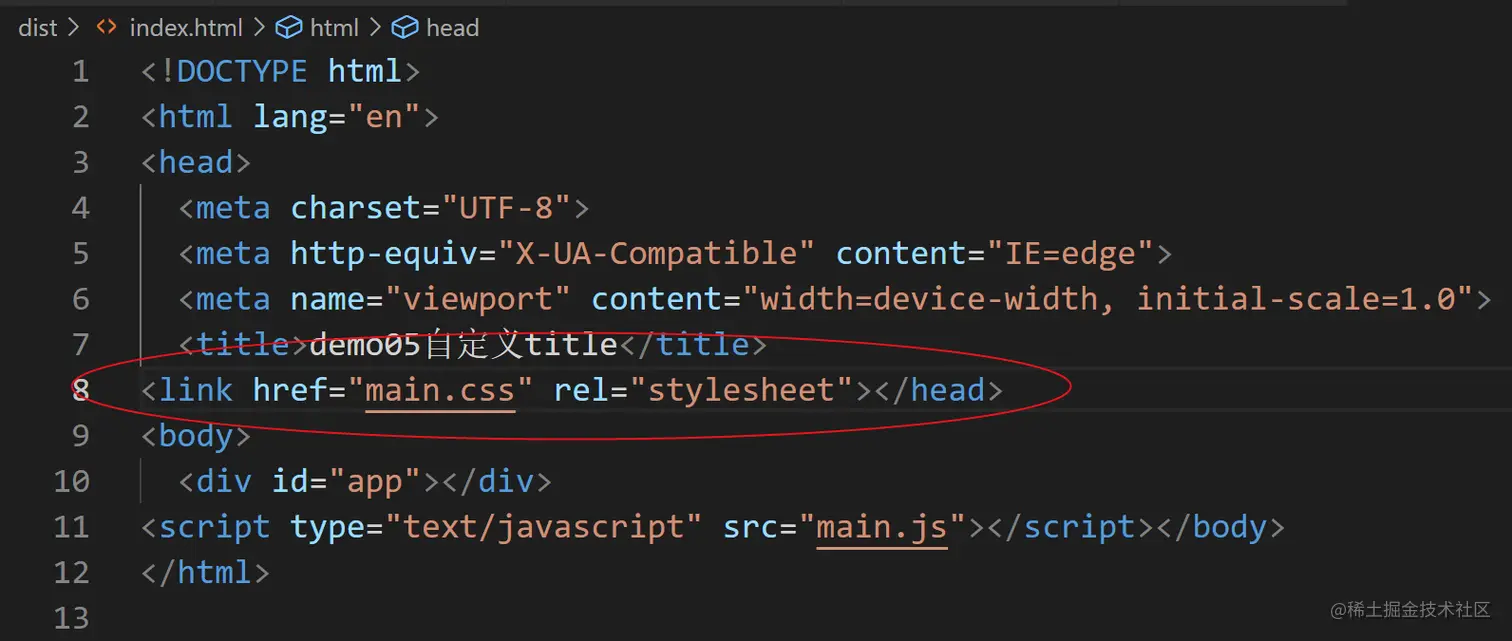
Task: Click the title text 'demo05自定义title'
Action: 463,345
